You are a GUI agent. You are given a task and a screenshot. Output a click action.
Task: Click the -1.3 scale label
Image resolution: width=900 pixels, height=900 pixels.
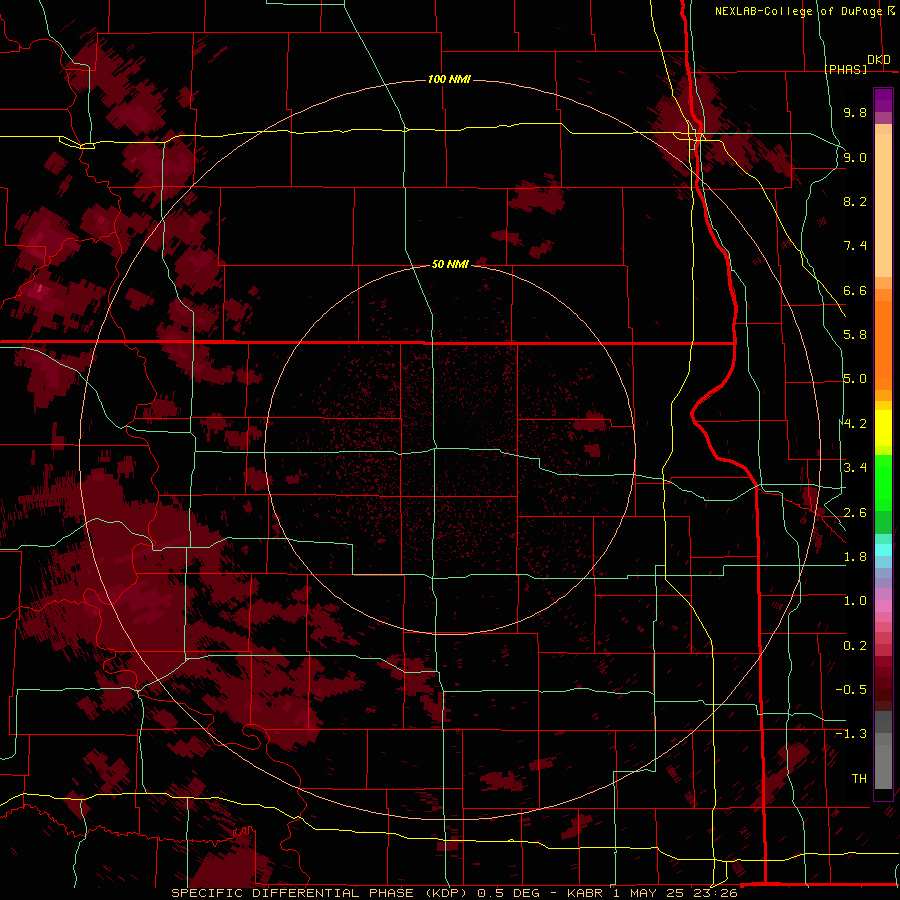click(x=851, y=734)
